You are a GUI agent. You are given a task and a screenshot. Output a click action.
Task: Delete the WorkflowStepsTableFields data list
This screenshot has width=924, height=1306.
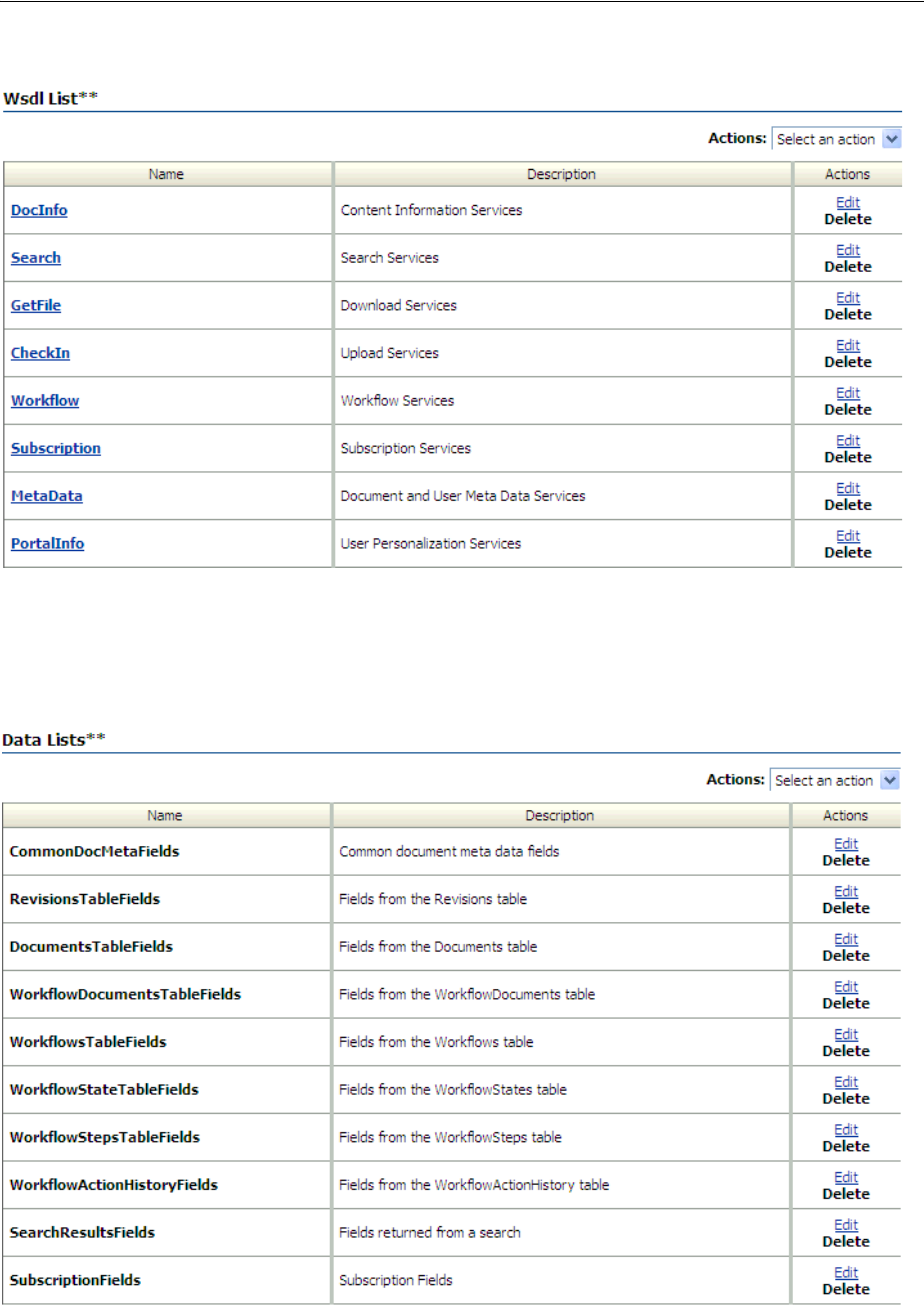[x=846, y=1146]
